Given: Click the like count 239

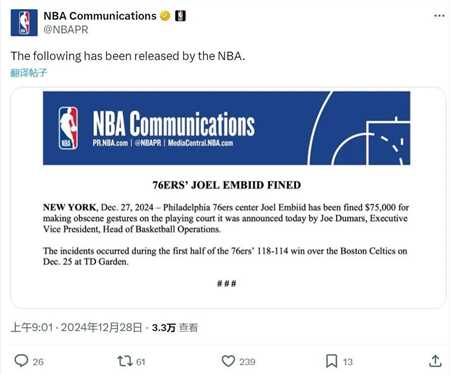Looking at the screenshot, I should [x=247, y=362].
